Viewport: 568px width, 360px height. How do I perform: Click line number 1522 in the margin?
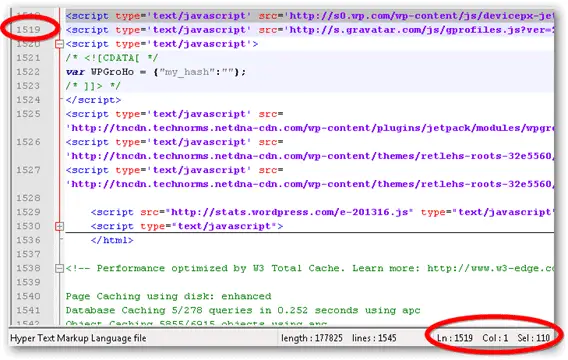[28, 72]
